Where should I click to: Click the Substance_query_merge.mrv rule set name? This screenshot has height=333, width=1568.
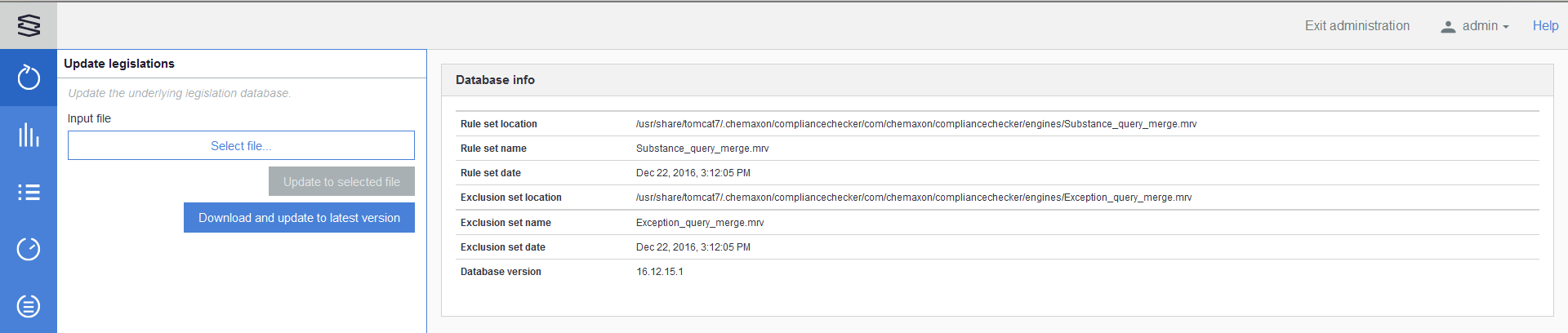coord(702,149)
